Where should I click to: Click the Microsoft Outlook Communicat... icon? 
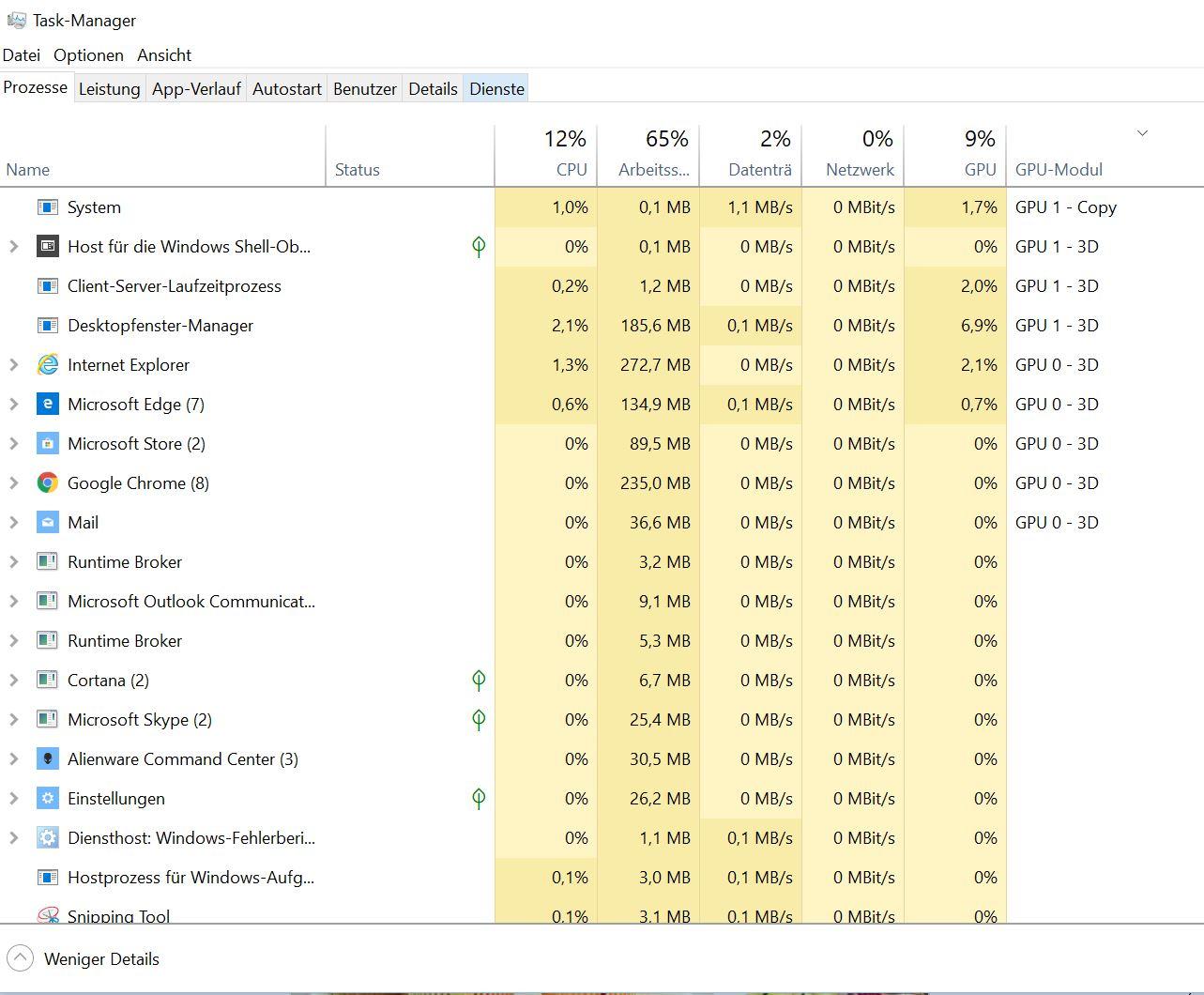47,602
